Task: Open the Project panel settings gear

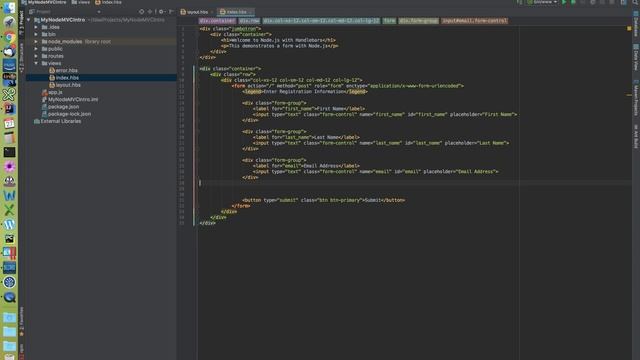Action: coord(161,12)
